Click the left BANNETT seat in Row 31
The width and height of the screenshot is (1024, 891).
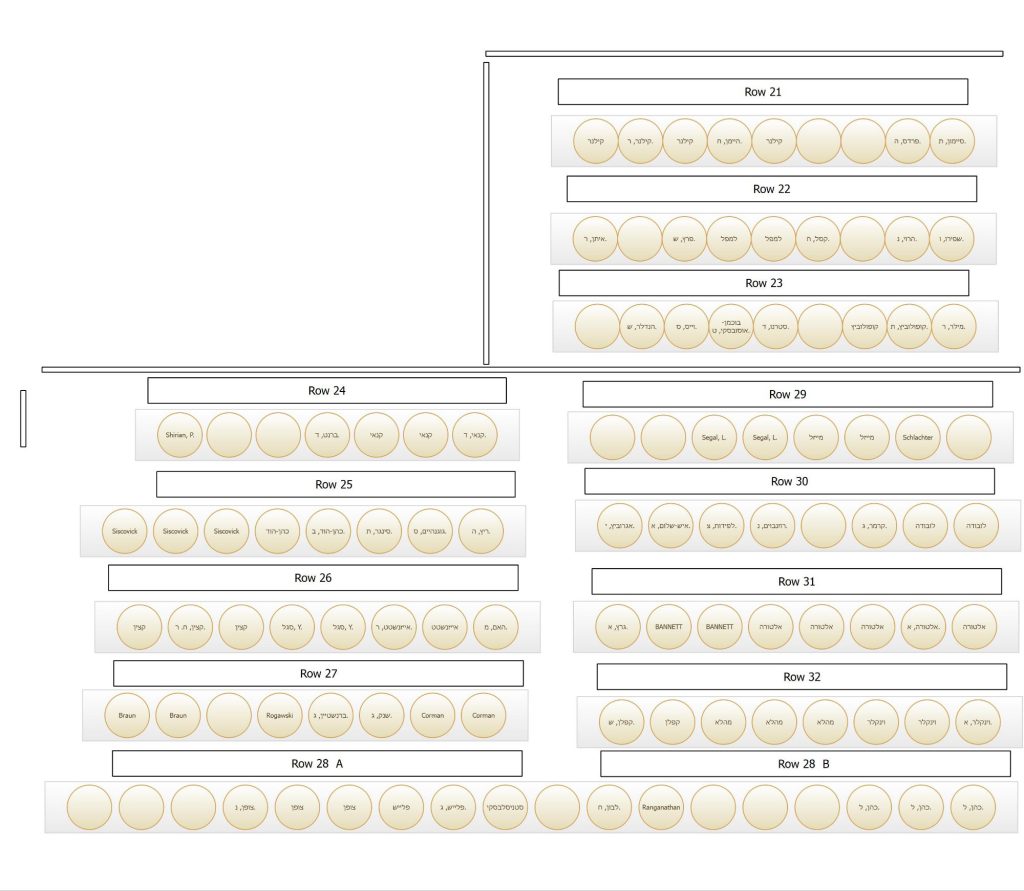tap(669, 626)
